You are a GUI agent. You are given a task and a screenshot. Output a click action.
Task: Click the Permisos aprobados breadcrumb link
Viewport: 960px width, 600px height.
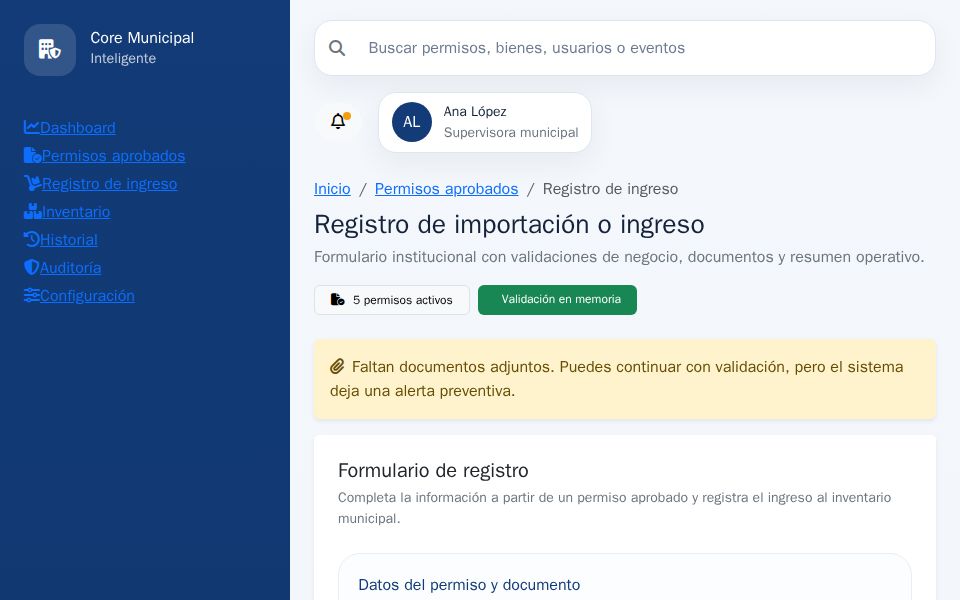tap(446, 189)
